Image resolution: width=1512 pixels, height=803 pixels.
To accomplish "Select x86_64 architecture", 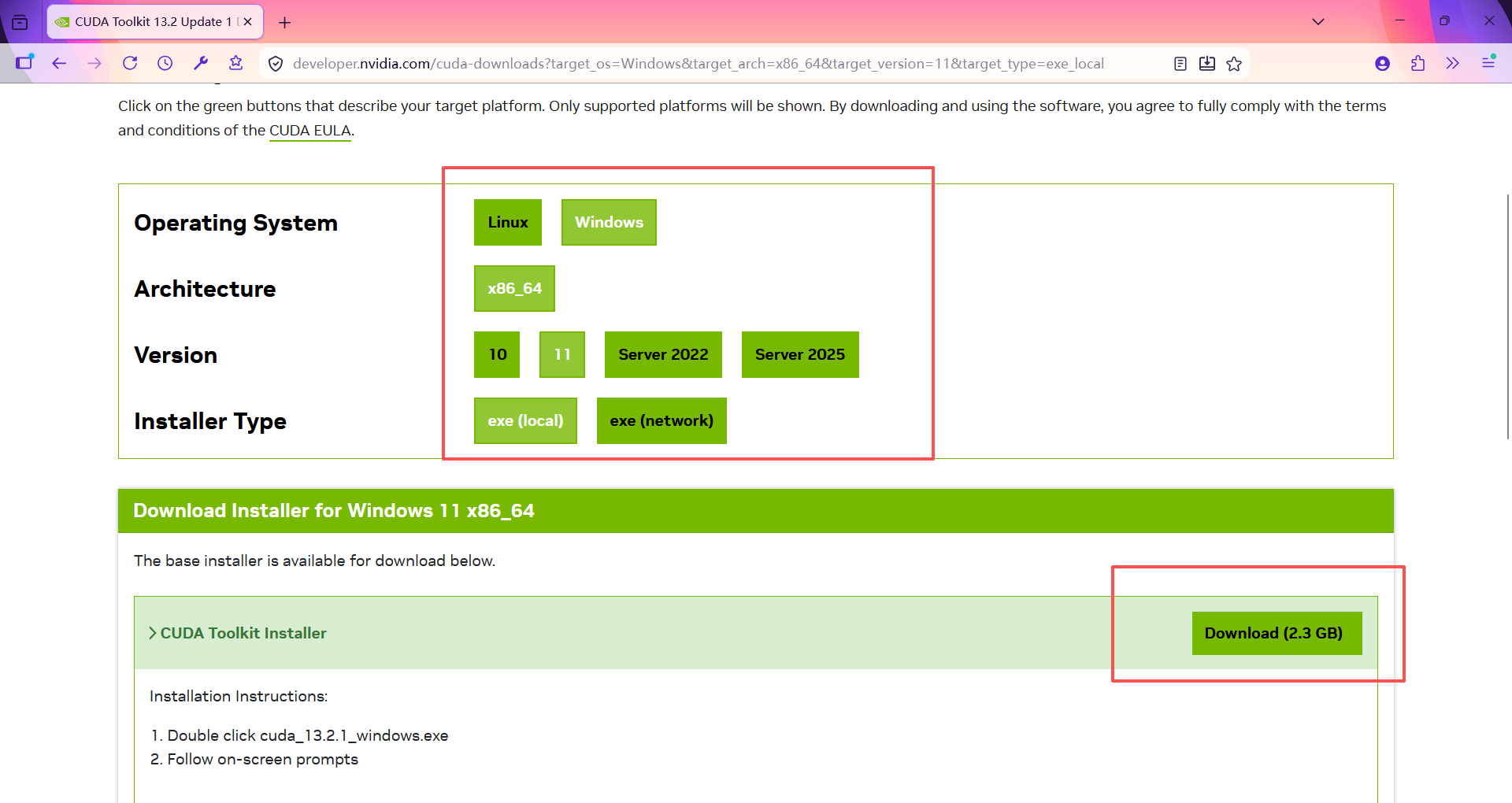I will tap(514, 288).
